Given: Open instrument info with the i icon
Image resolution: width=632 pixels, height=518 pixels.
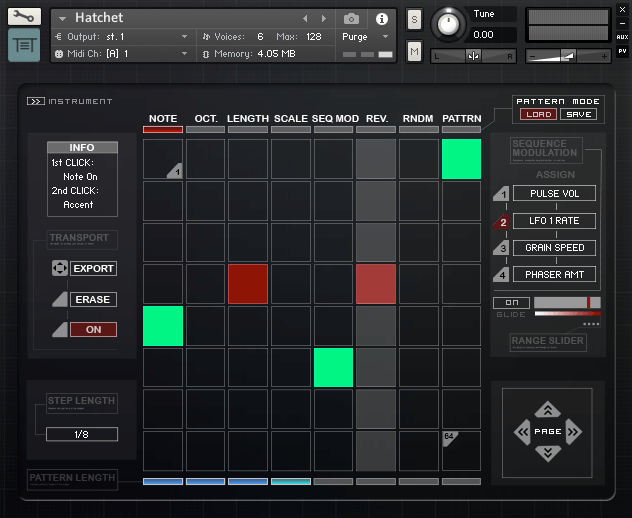Looking at the screenshot, I should pyautogui.click(x=381, y=19).
